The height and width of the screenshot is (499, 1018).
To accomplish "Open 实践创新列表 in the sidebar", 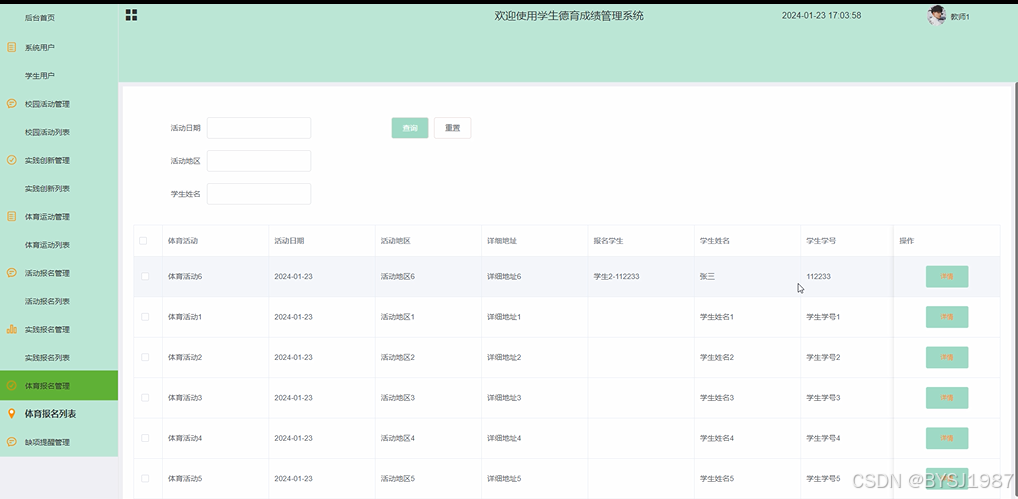I will 47,189.
